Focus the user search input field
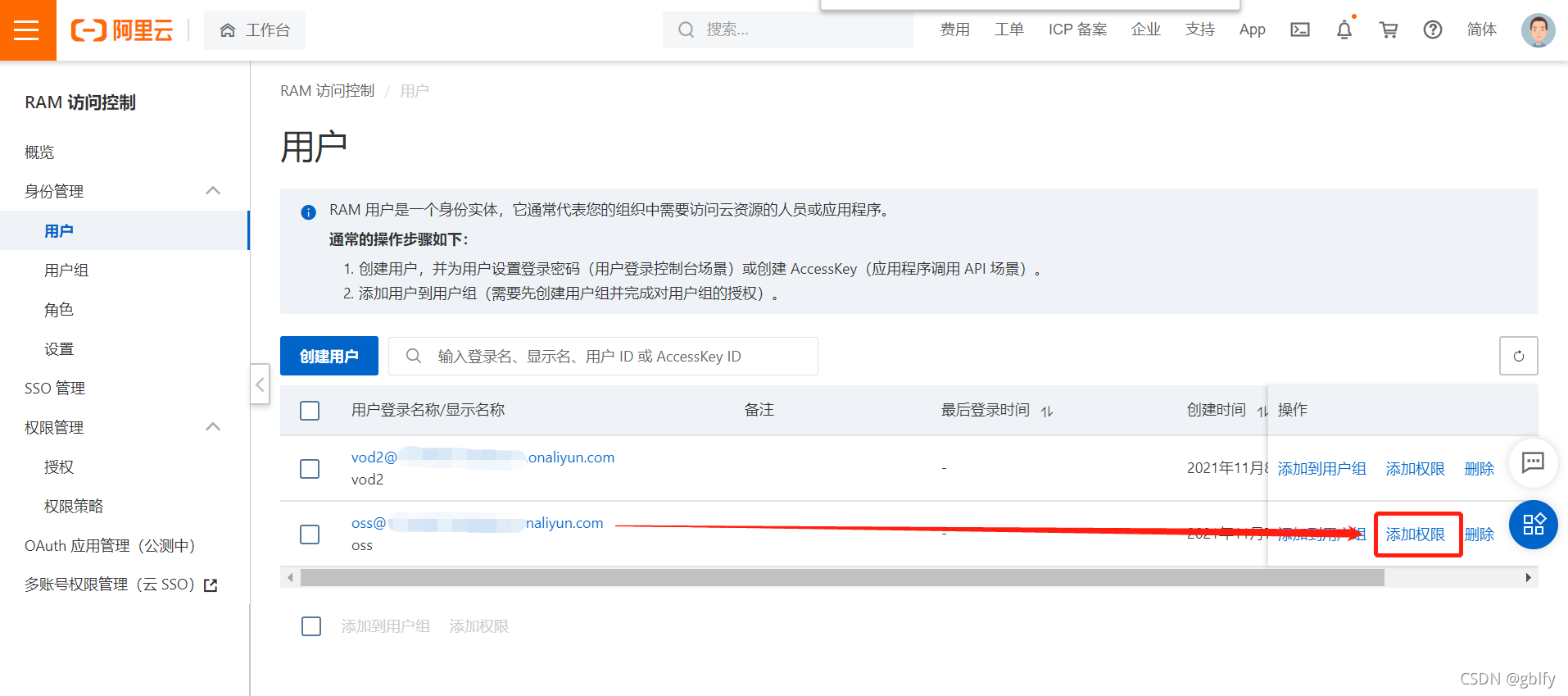 (x=603, y=356)
